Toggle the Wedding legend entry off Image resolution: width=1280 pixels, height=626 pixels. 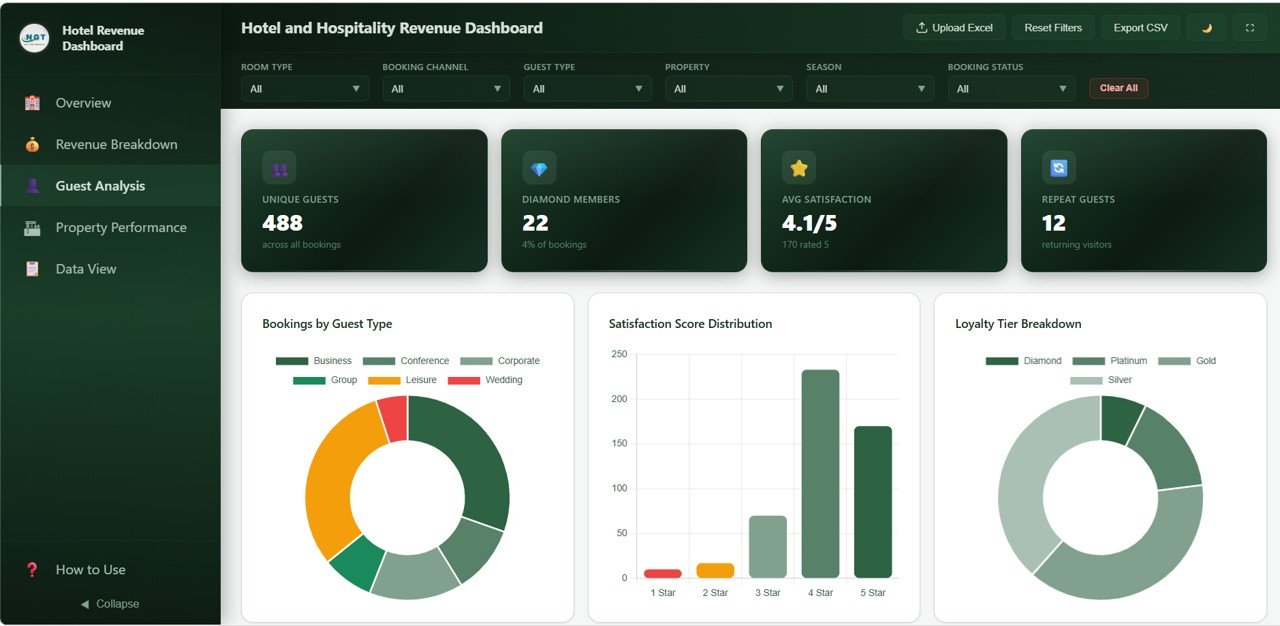tap(484, 380)
